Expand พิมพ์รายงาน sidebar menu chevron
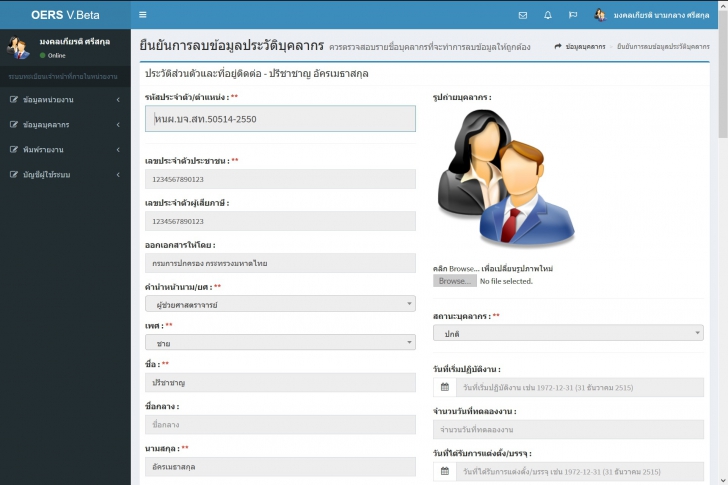 click(118, 149)
